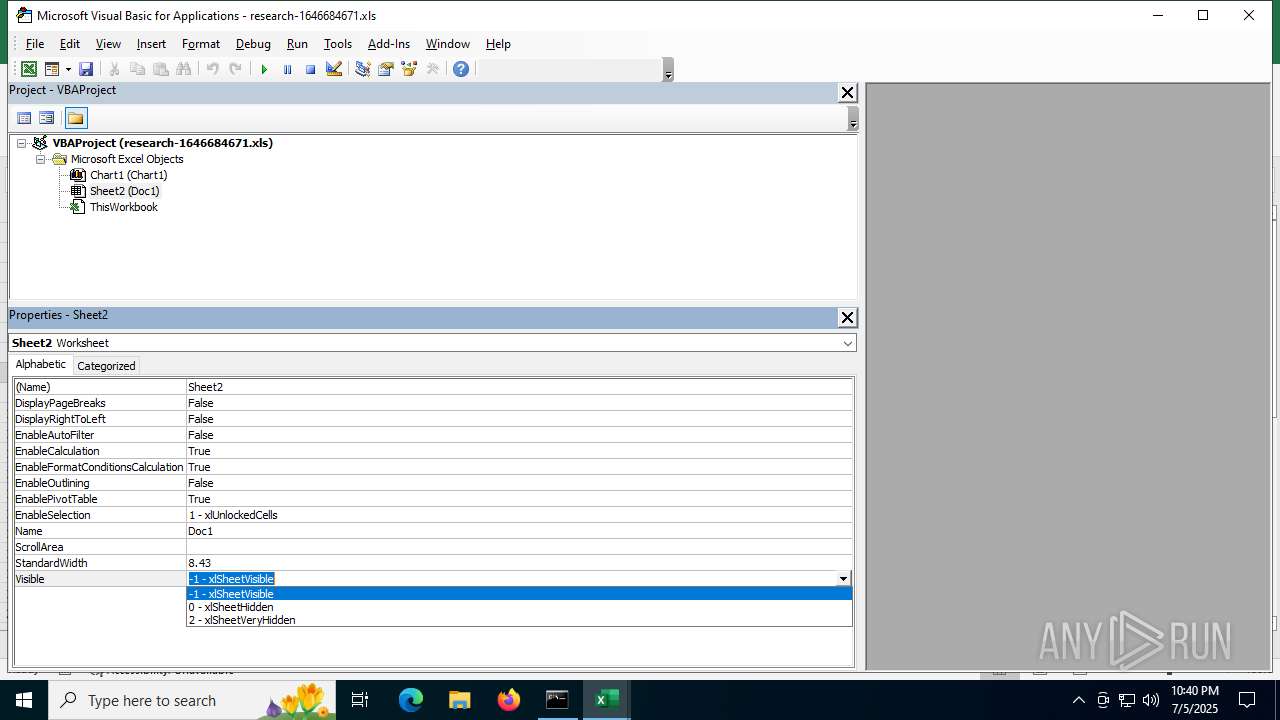
Task: Save the workbook with the floppy icon
Action: tap(86, 69)
